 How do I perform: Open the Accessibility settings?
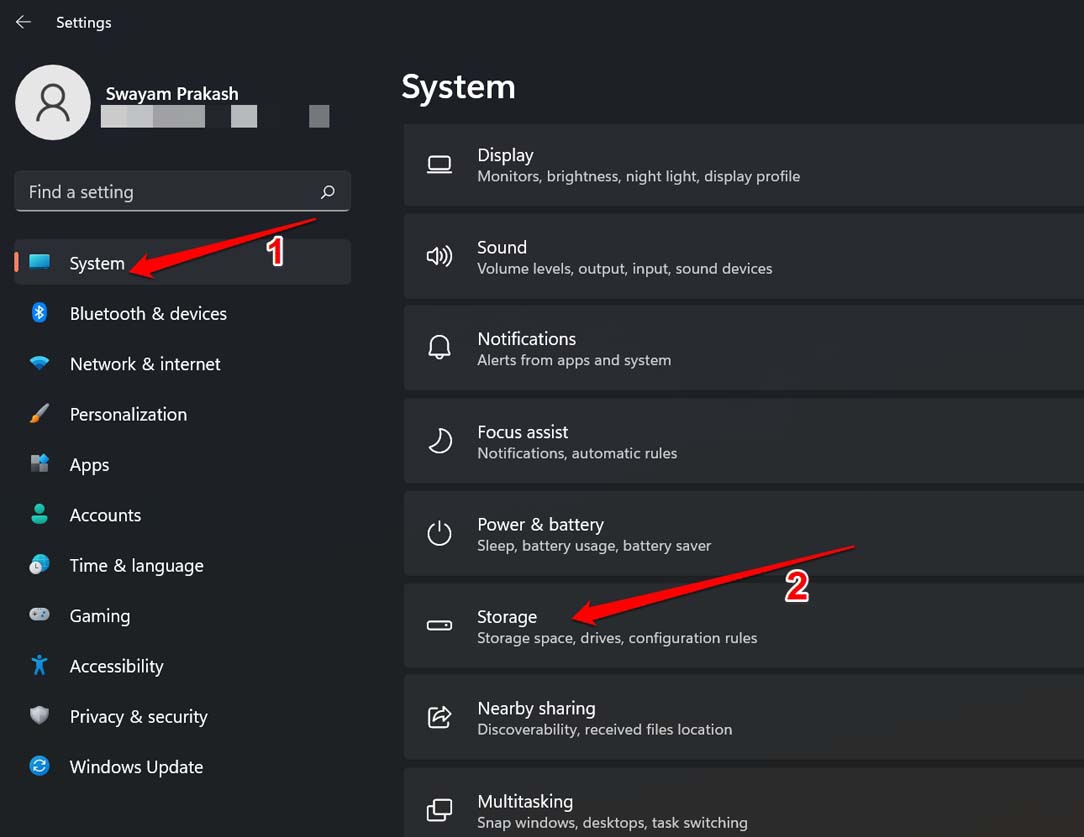(116, 666)
